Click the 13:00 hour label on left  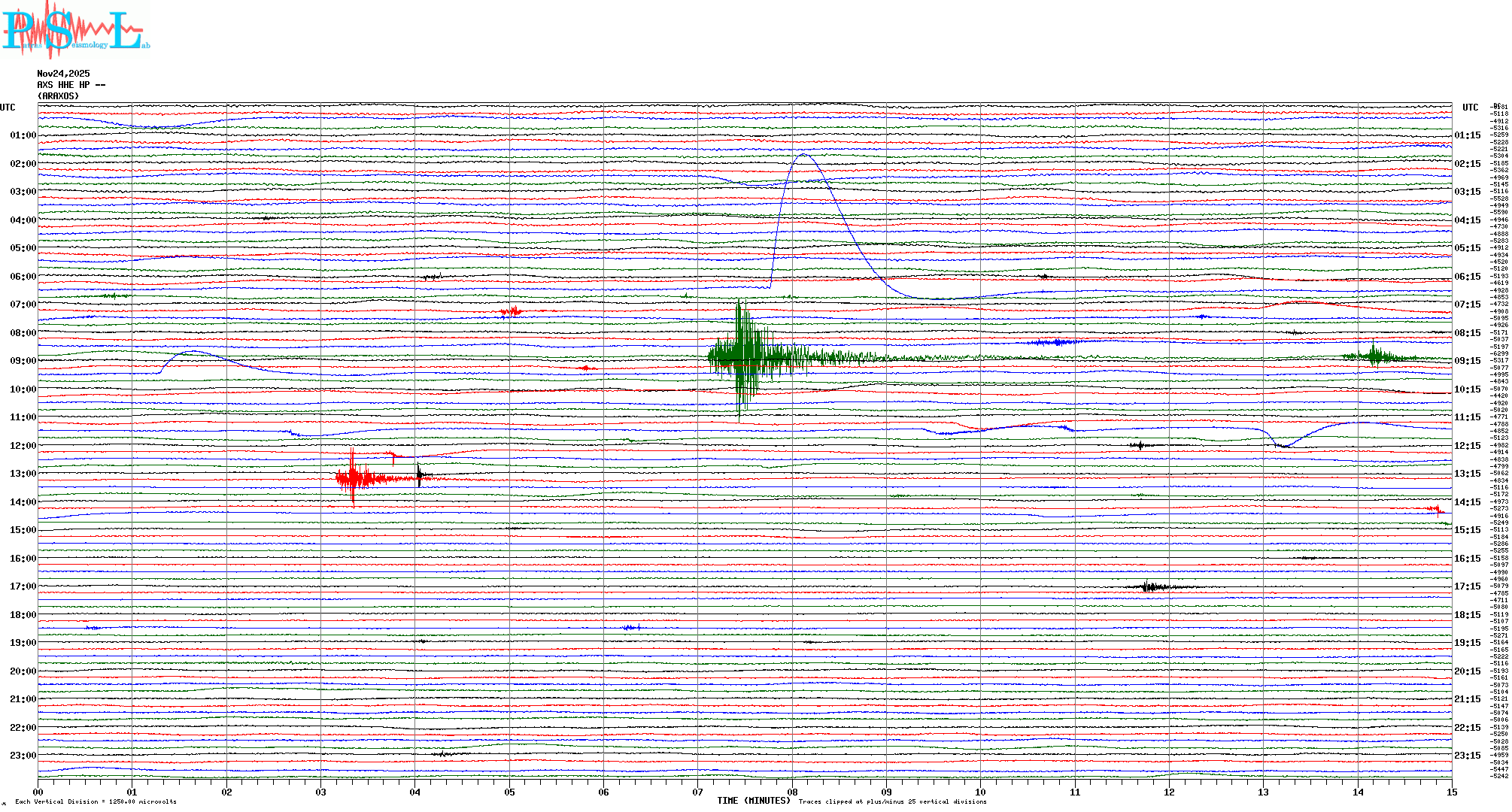(x=23, y=474)
